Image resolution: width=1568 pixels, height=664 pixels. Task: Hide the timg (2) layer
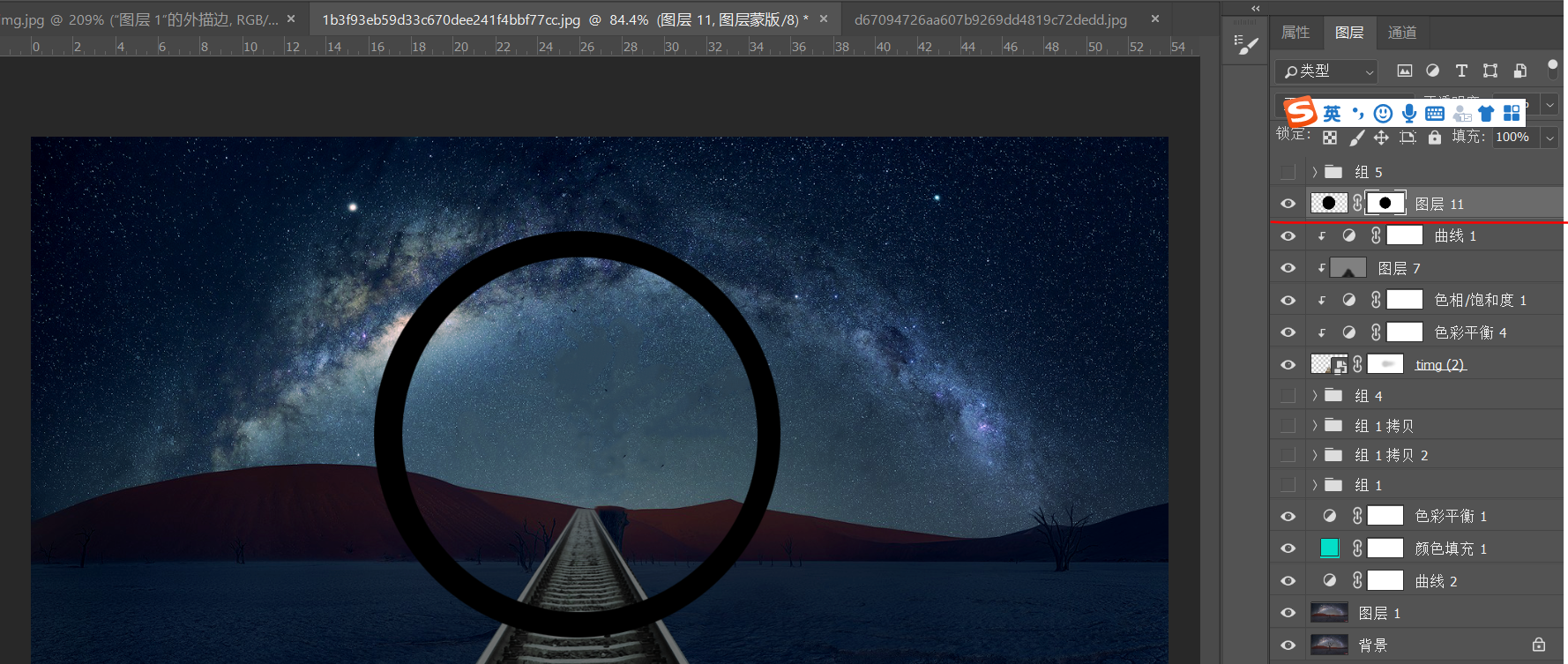[x=1288, y=365]
